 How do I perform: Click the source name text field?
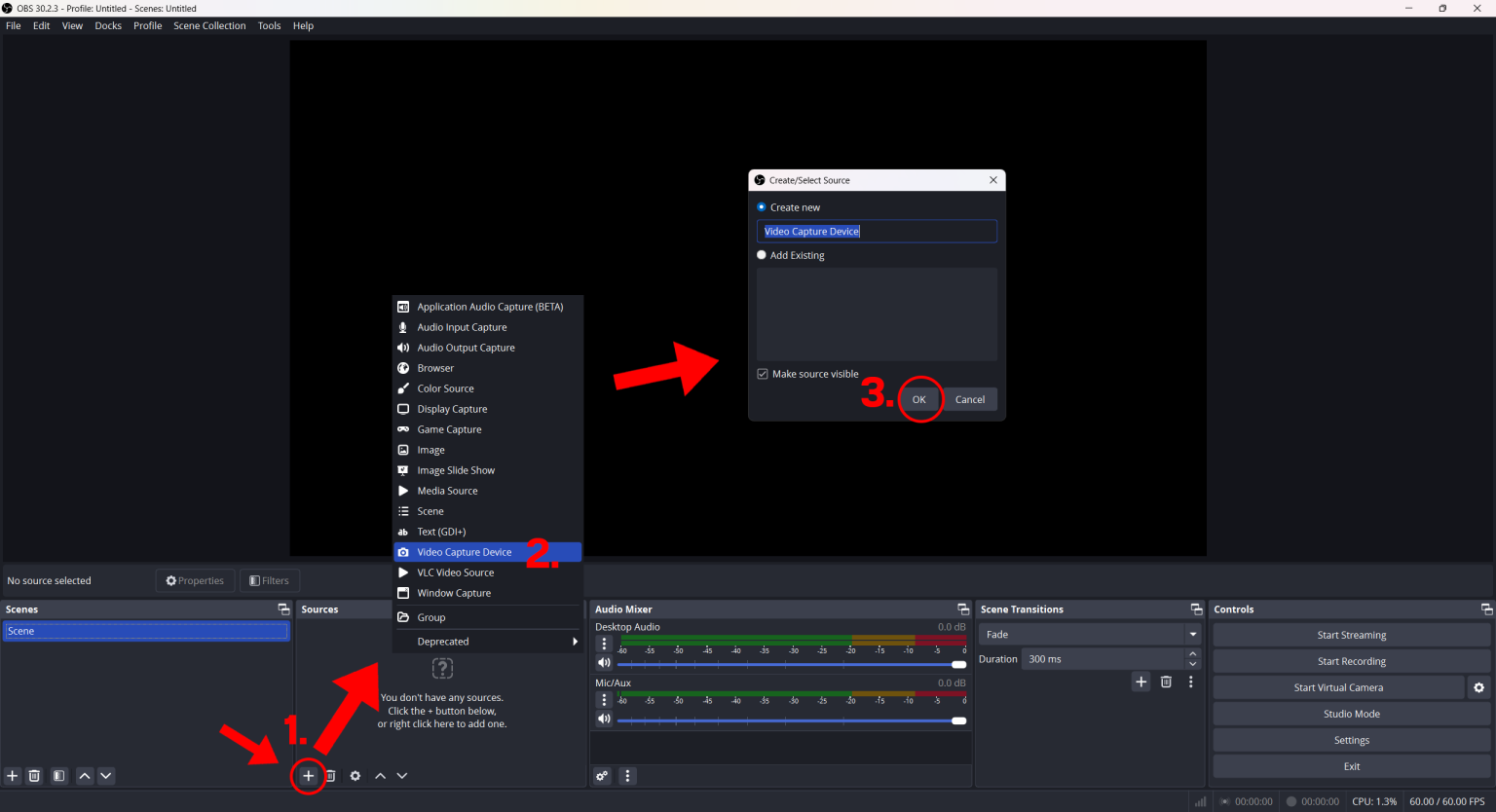point(877,232)
